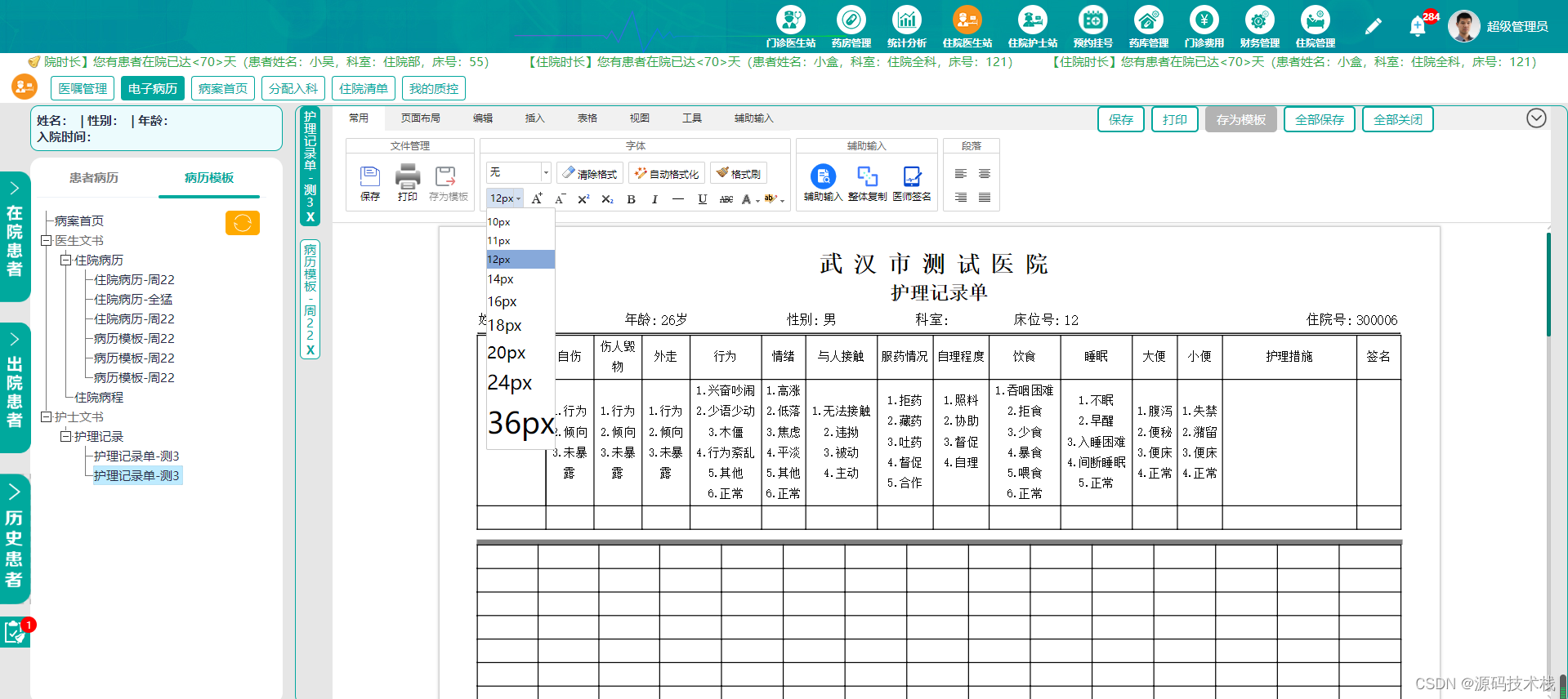
Task: Collapse the 护理记录 tree node
Action: 66,436
